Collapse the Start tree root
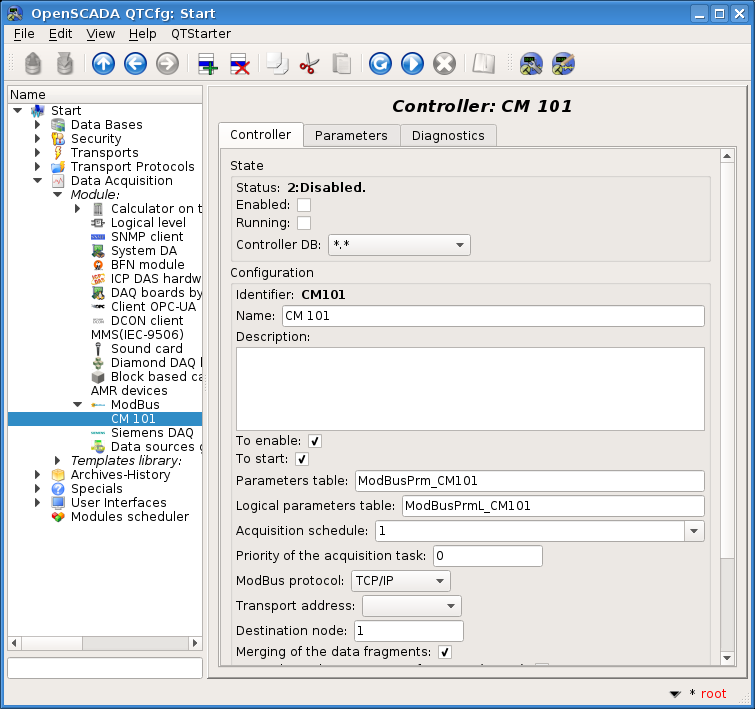The image size is (755, 709). [18, 111]
